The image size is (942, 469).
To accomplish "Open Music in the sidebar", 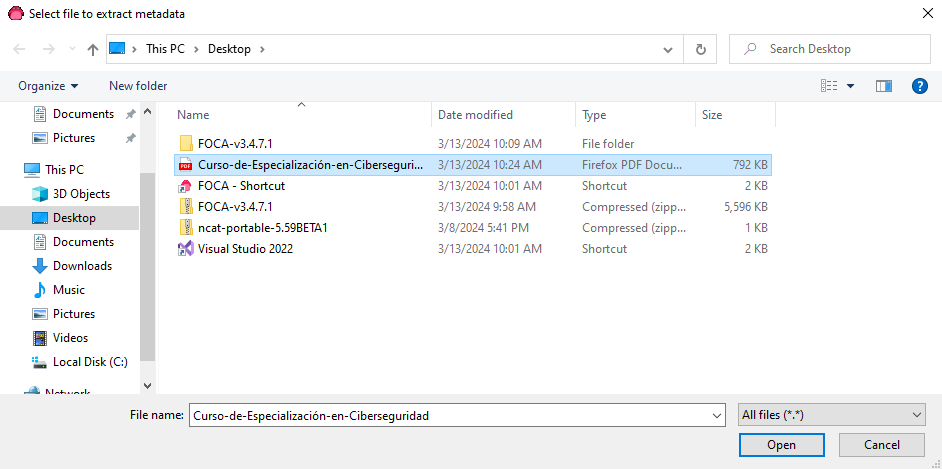I will [x=68, y=289].
